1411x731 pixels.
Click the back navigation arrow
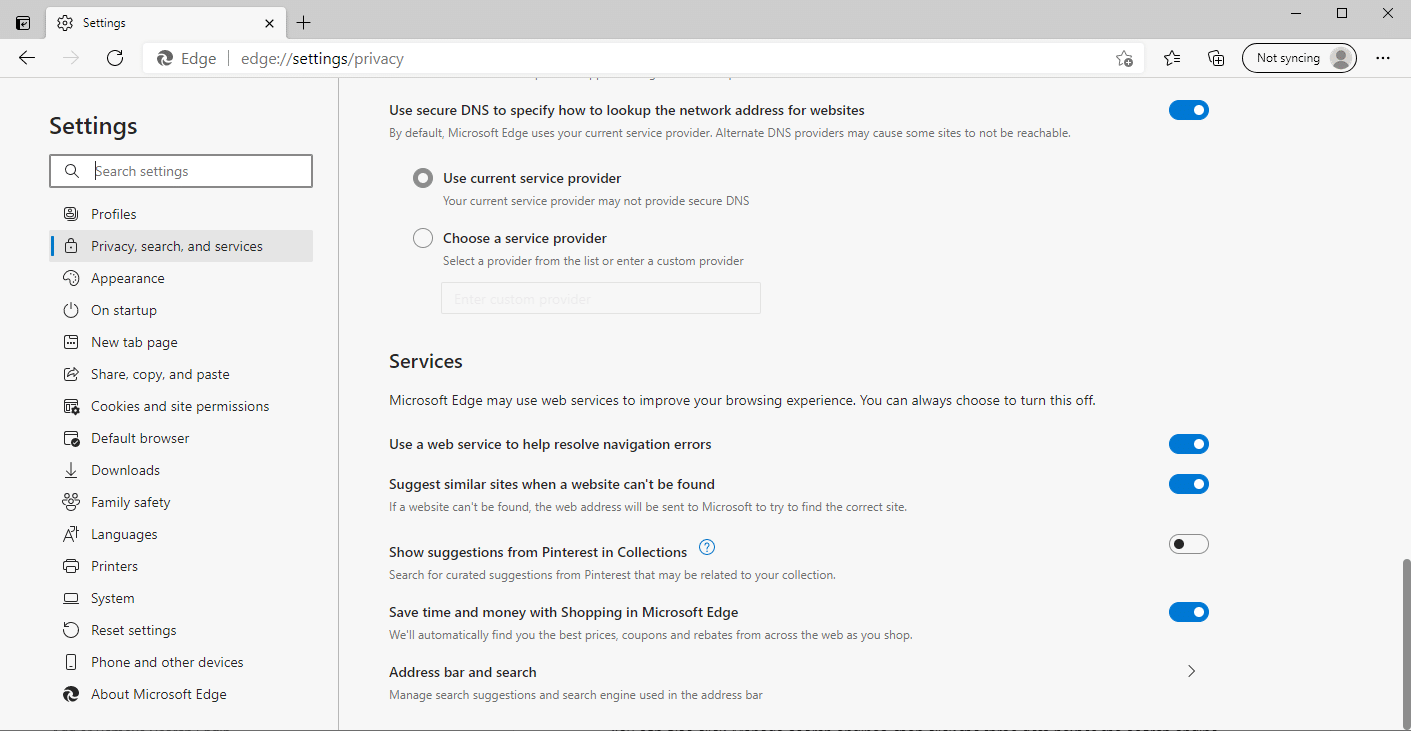27,58
